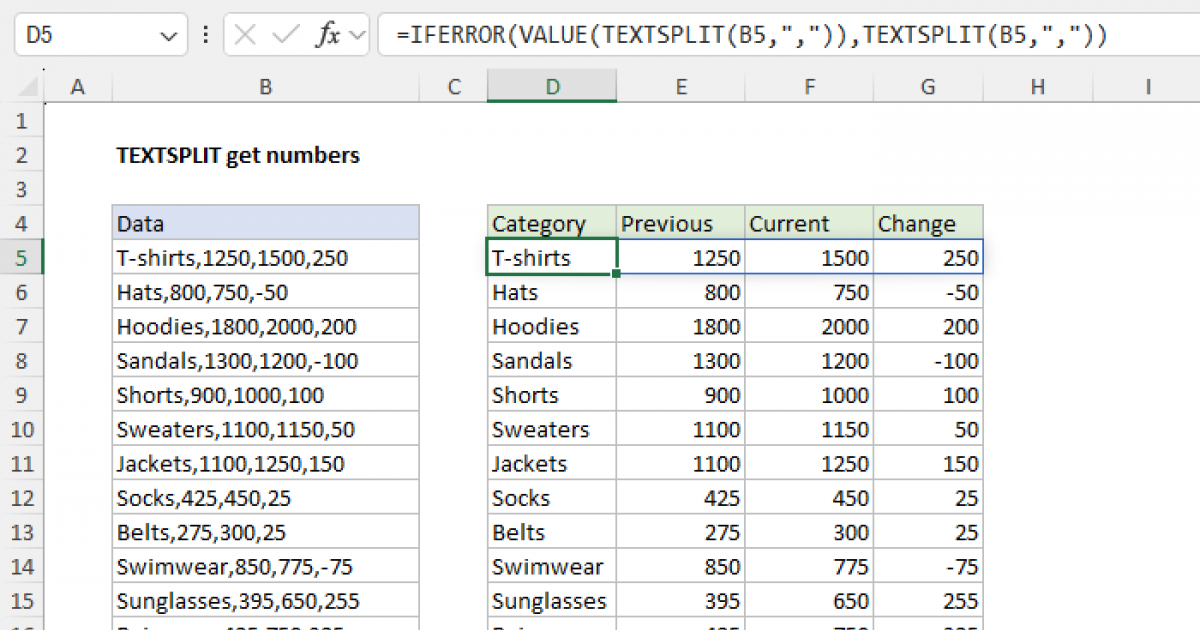Screen dimensions: 1200x630
Task: Click the TEXTSPLIT get numbers title cell
Action: pyautogui.click(x=238, y=156)
